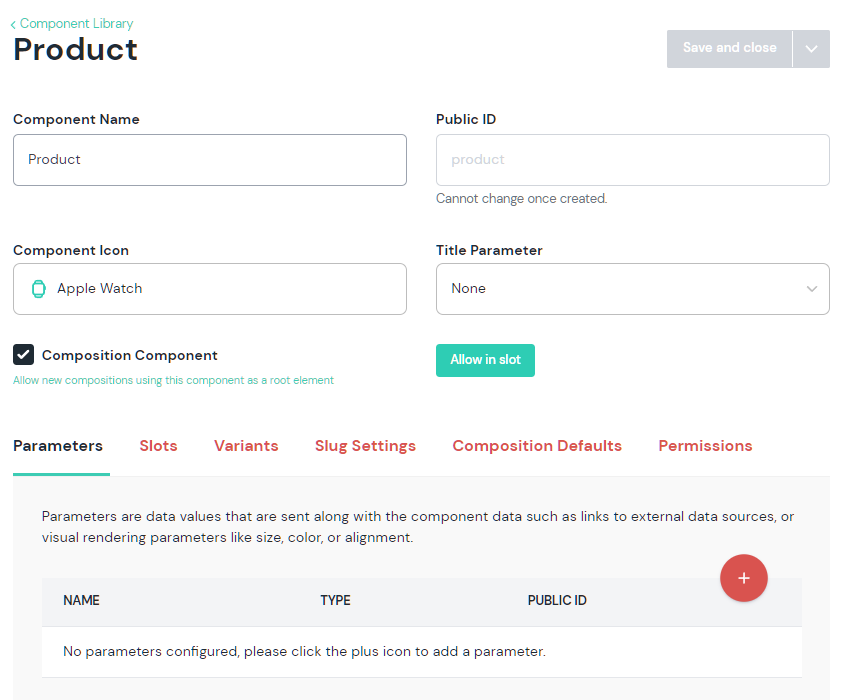
Task: Go to the Permissions tab
Action: point(705,446)
